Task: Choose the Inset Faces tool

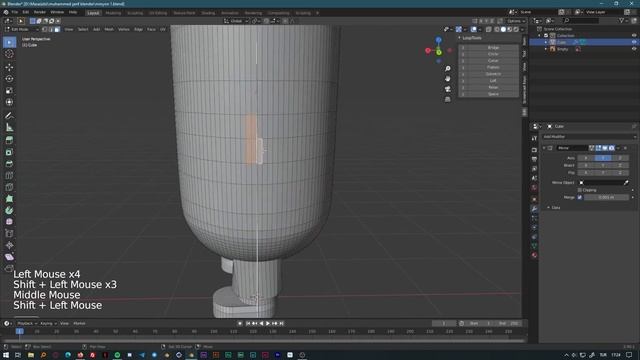Action: 9,152
